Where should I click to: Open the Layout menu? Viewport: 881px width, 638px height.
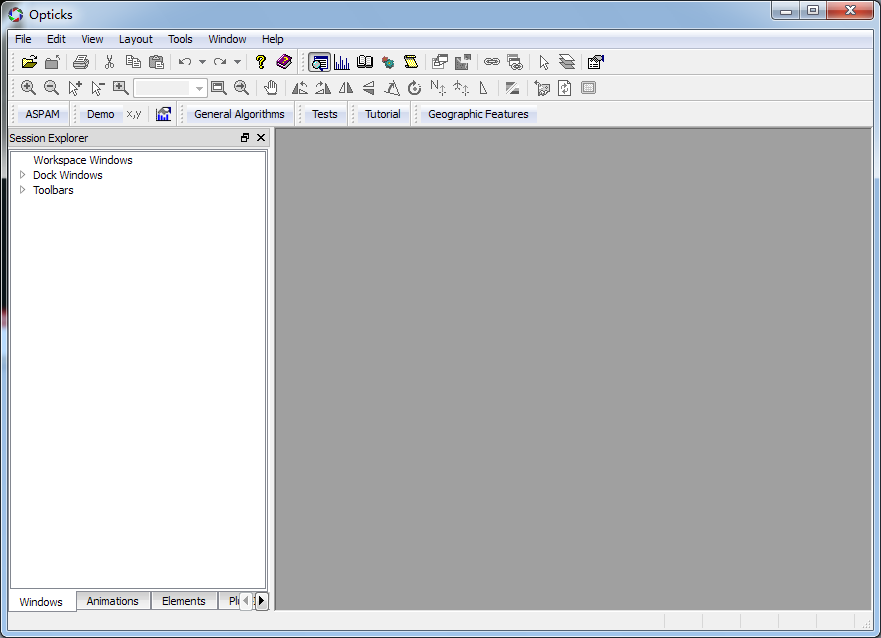pyautogui.click(x=135, y=39)
